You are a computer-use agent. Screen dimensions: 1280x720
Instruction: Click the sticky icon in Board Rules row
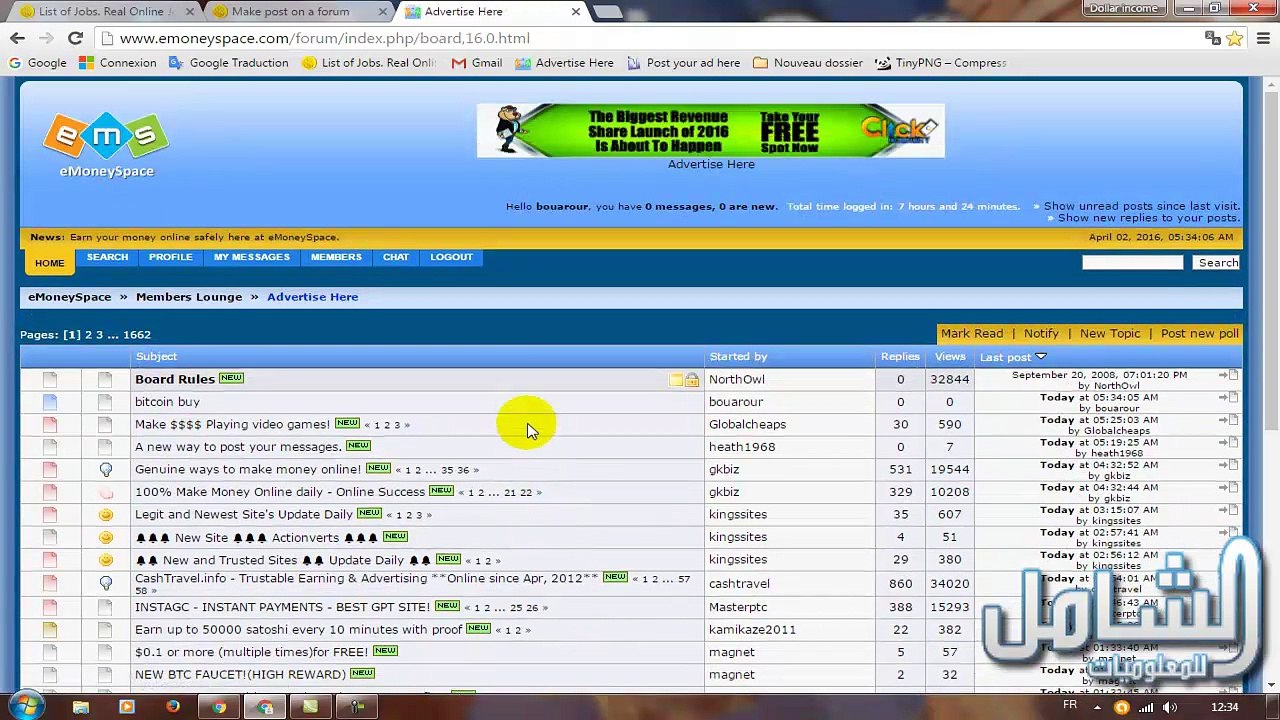pos(677,380)
